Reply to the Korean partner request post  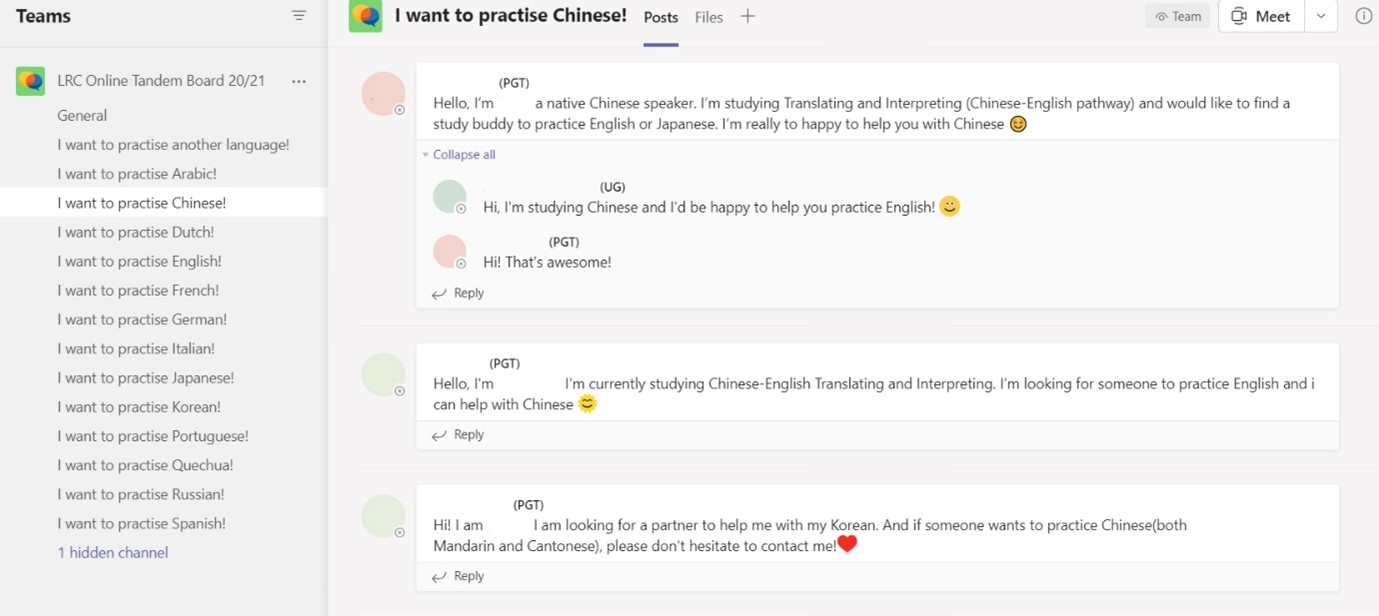click(459, 576)
